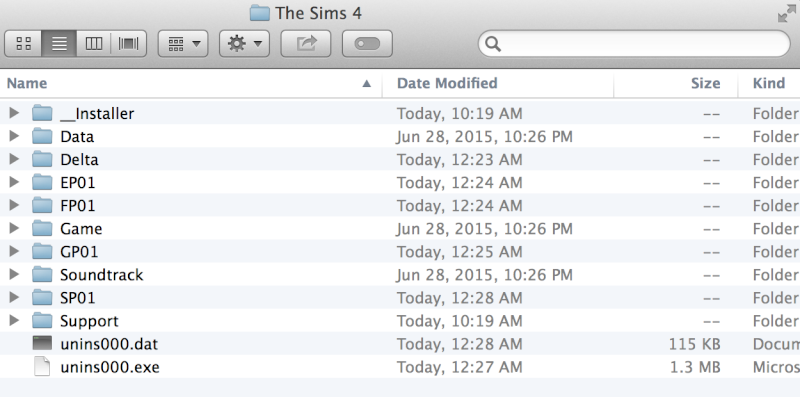
Task: Select the EP01 folder name
Action: click(x=78, y=182)
